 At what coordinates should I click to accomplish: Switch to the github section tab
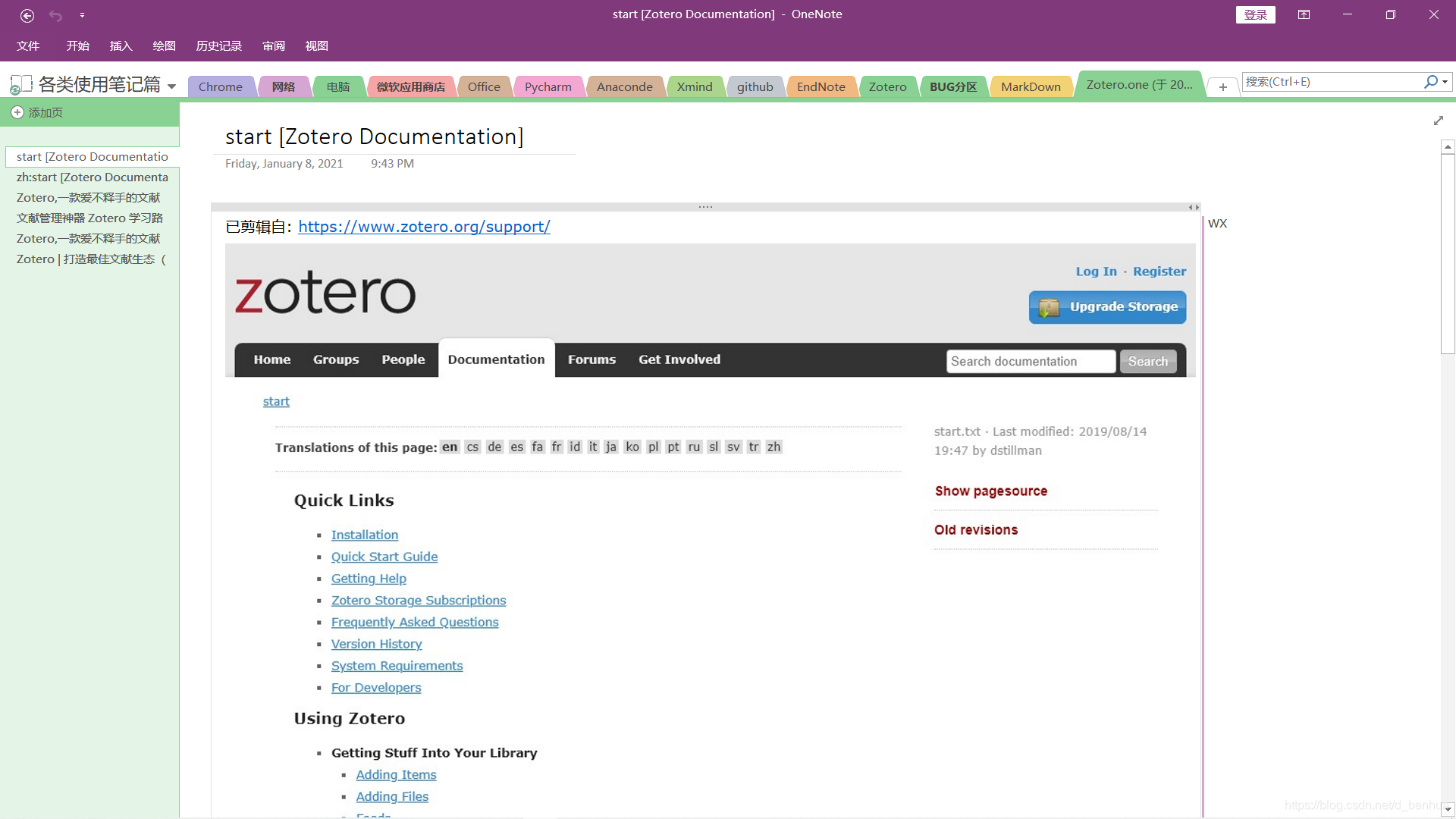click(755, 86)
